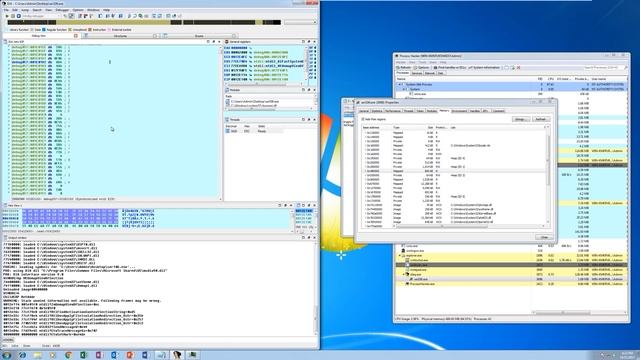Collapse the idaq.exe tree node
Viewport: 640px width, 360px height.
pos(404,274)
